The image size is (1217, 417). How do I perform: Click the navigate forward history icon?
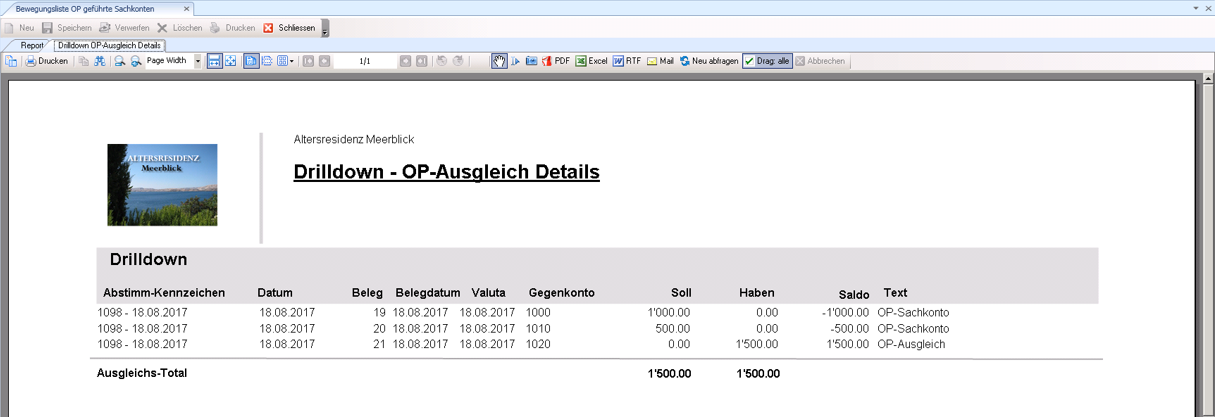(x=458, y=61)
